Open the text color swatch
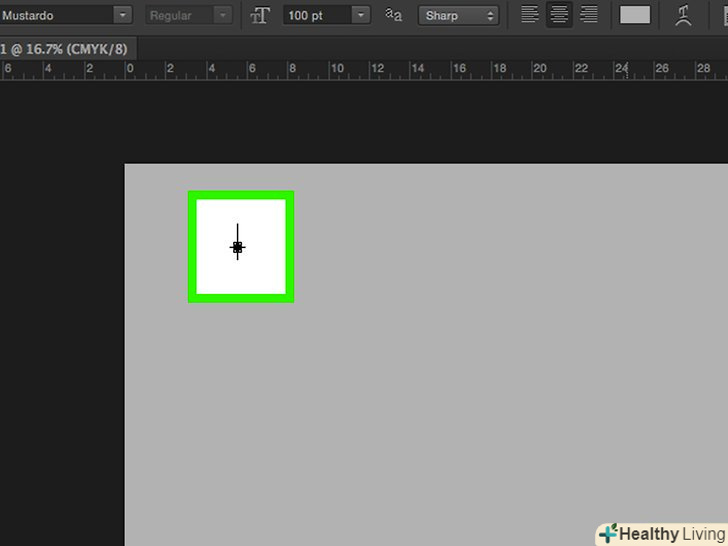728x546 pixels. [634, 15]
